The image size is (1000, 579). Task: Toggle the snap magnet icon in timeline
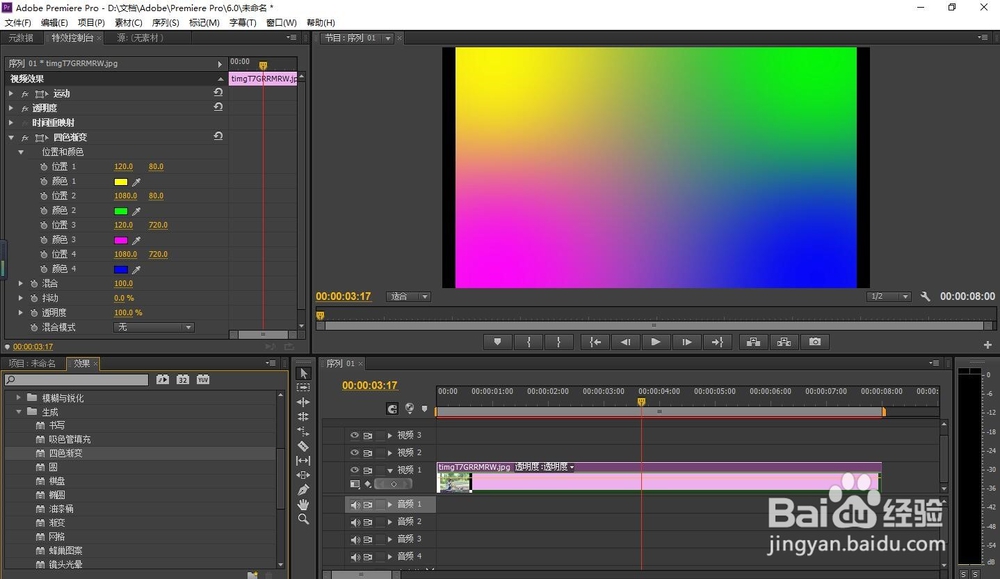click(392, 409)
